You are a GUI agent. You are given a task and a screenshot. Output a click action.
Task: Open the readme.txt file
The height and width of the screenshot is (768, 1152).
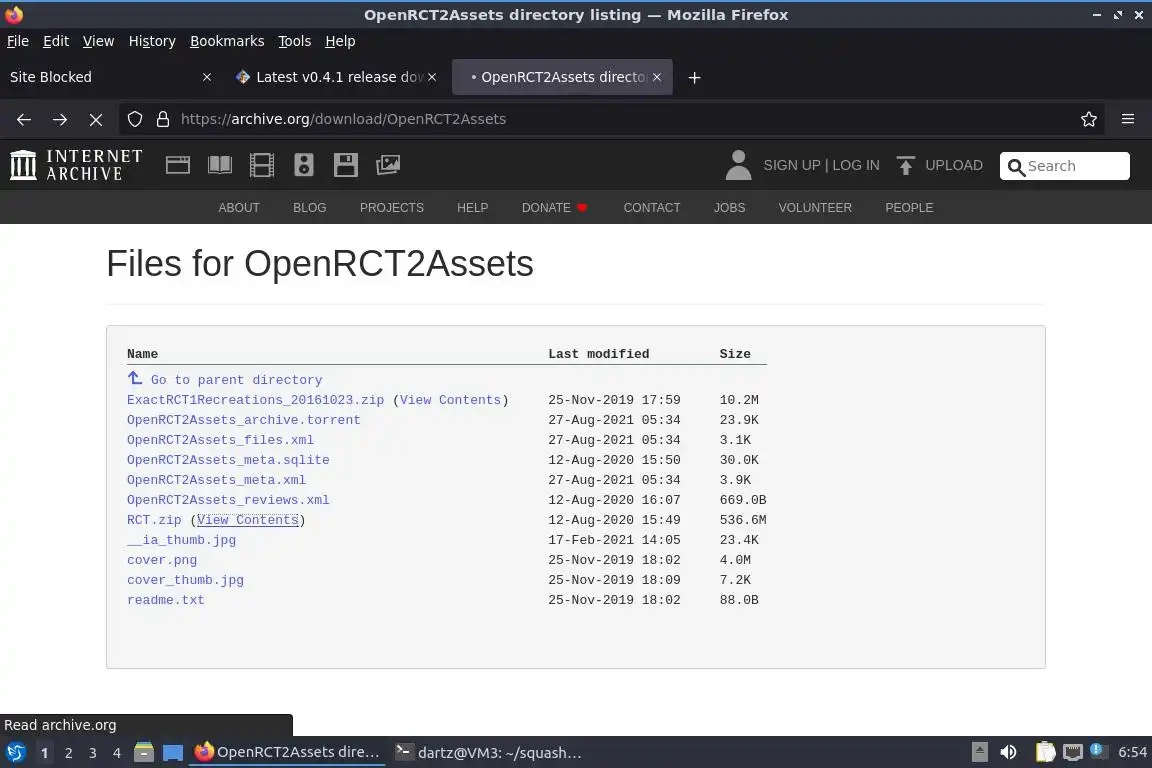[x=165, y=600]
